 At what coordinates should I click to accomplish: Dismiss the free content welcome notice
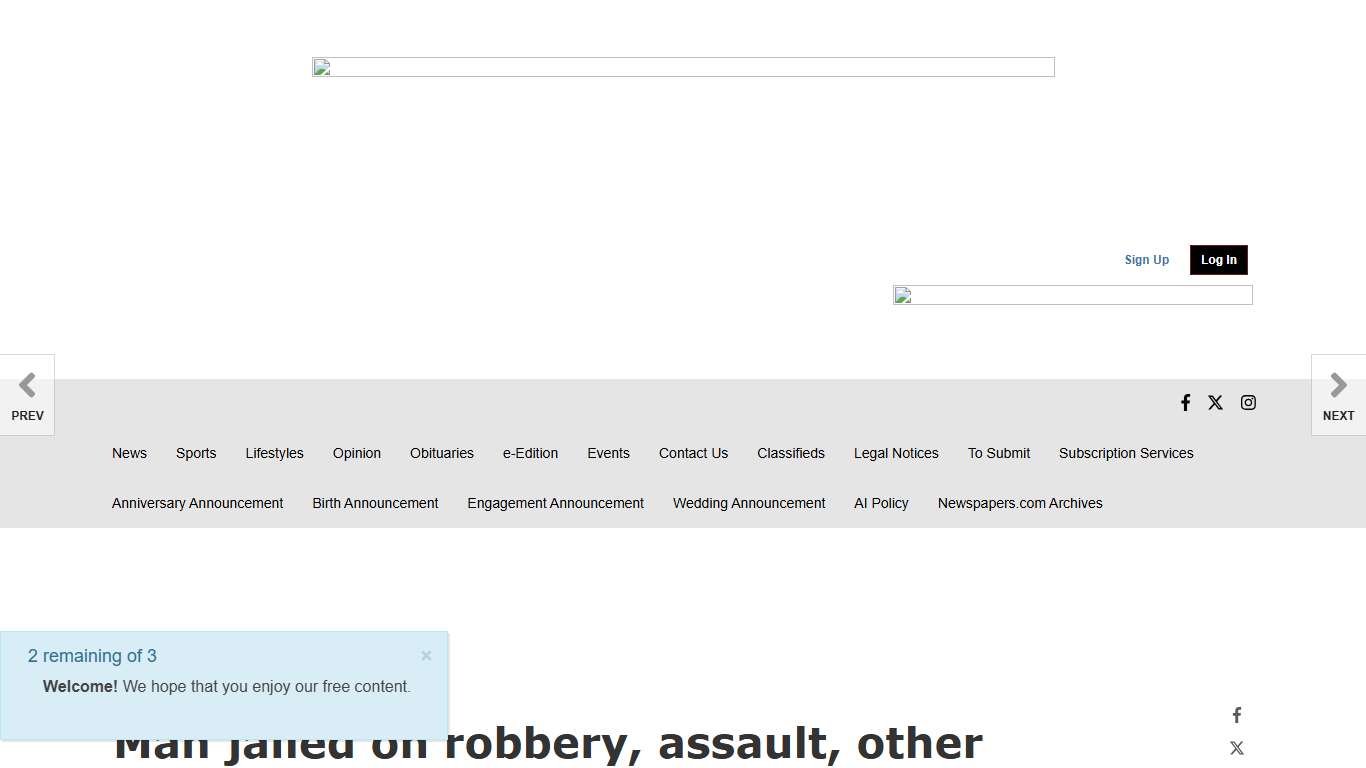pos(426,655)
